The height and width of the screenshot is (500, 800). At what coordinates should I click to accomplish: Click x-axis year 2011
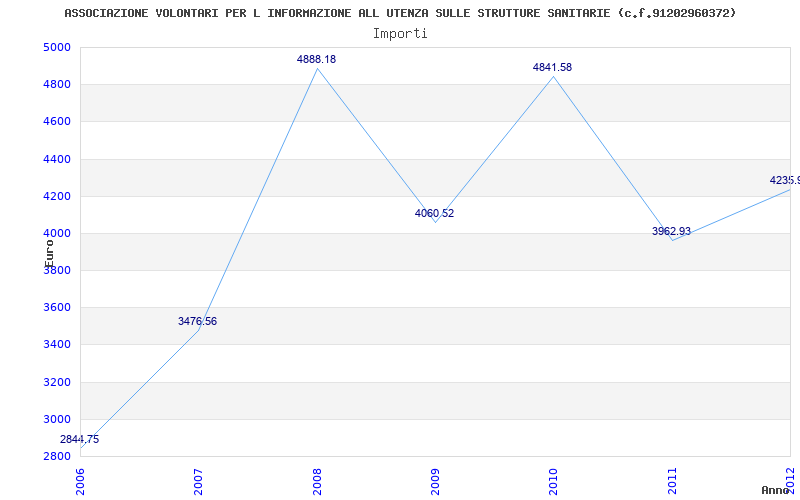672,481
